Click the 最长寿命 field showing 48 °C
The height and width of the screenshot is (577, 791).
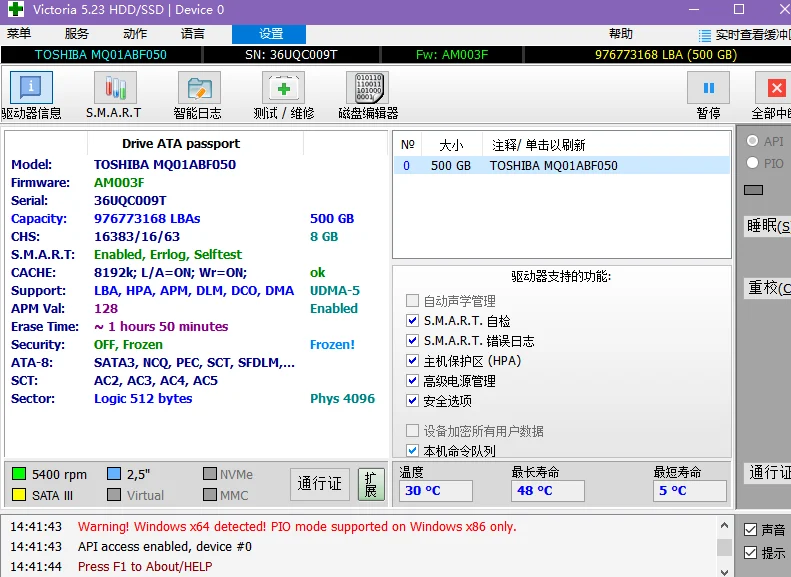click(548, 490)
